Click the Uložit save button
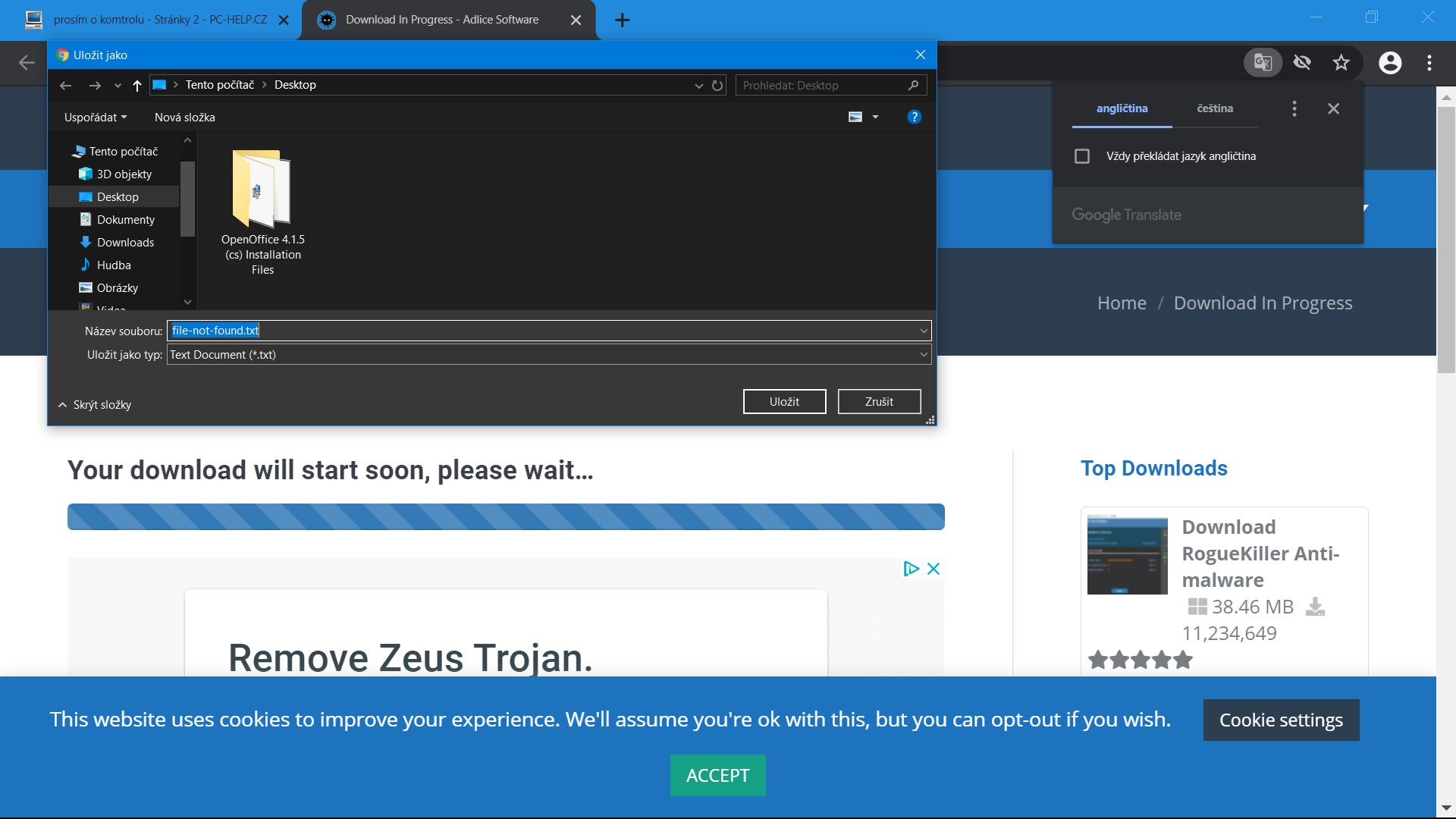Image resolution: width=1456 pixels, height=819 pixels. coord(784,402)
